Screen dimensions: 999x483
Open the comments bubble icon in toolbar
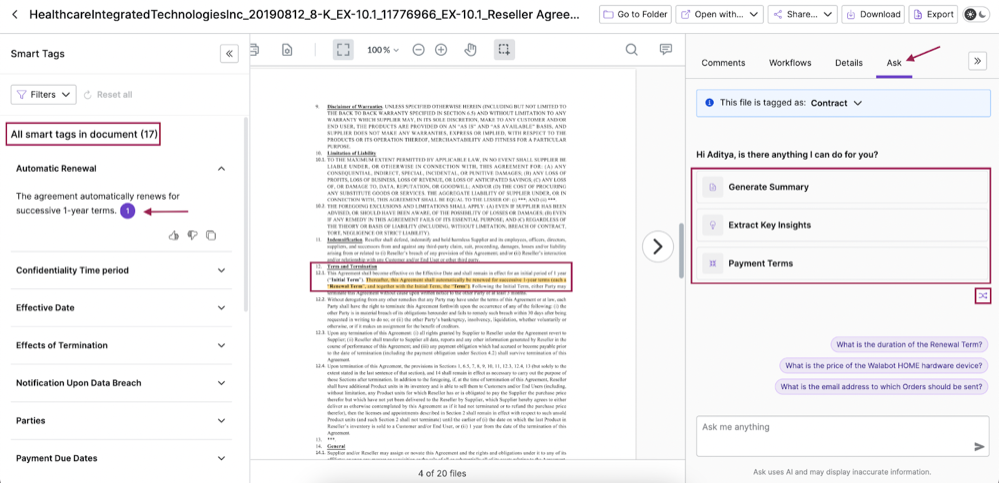(x=665, y=50)
